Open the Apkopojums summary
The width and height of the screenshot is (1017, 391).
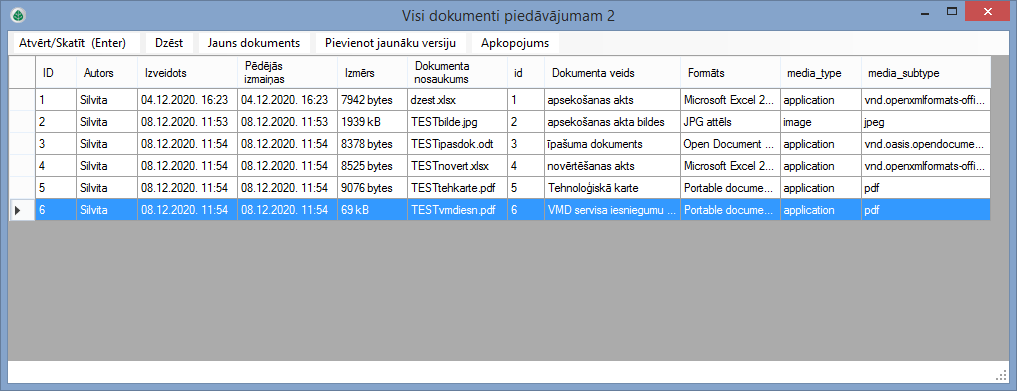(x=515, y=43)
